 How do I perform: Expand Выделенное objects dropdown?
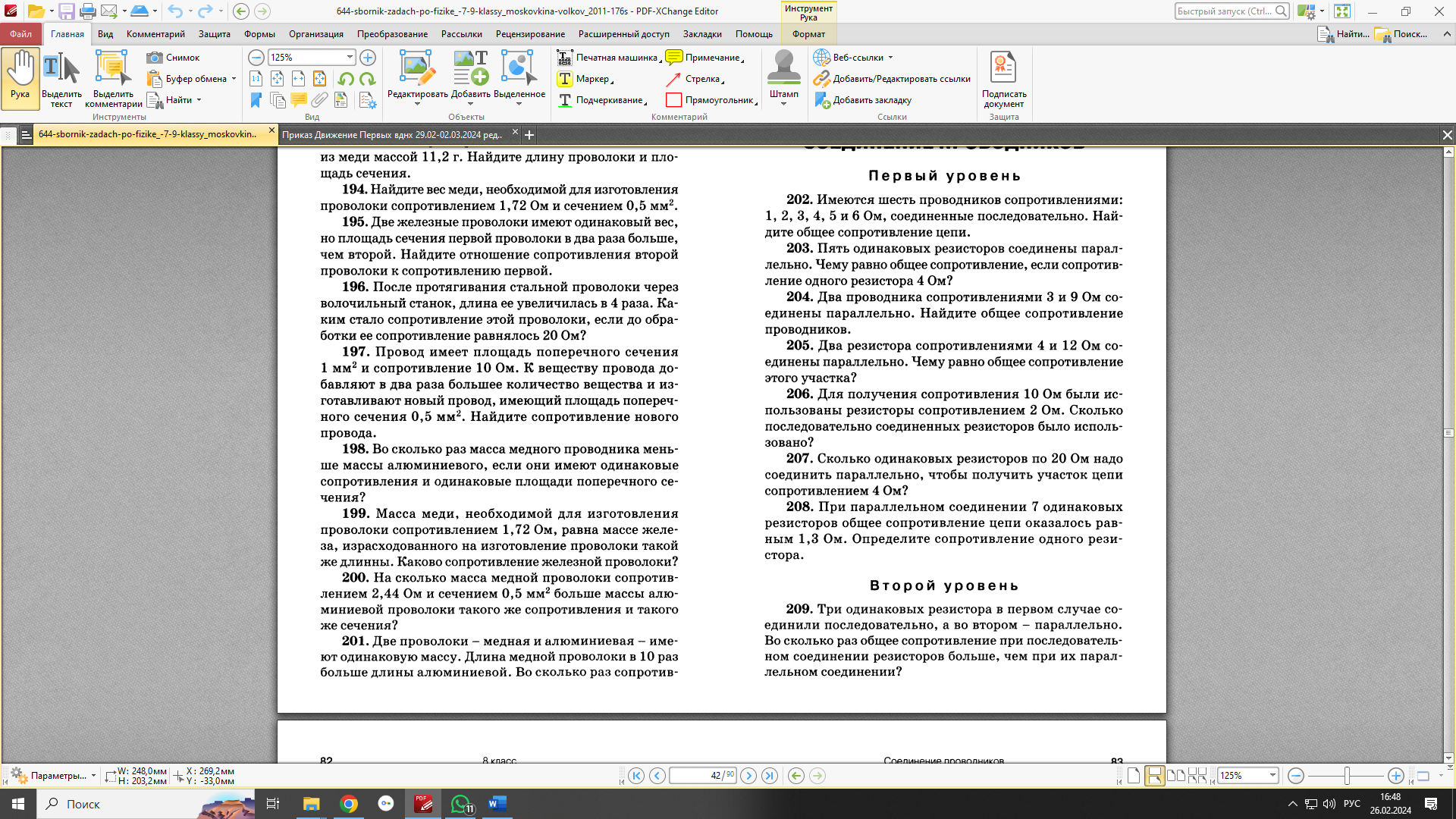(x=519, y=104)
